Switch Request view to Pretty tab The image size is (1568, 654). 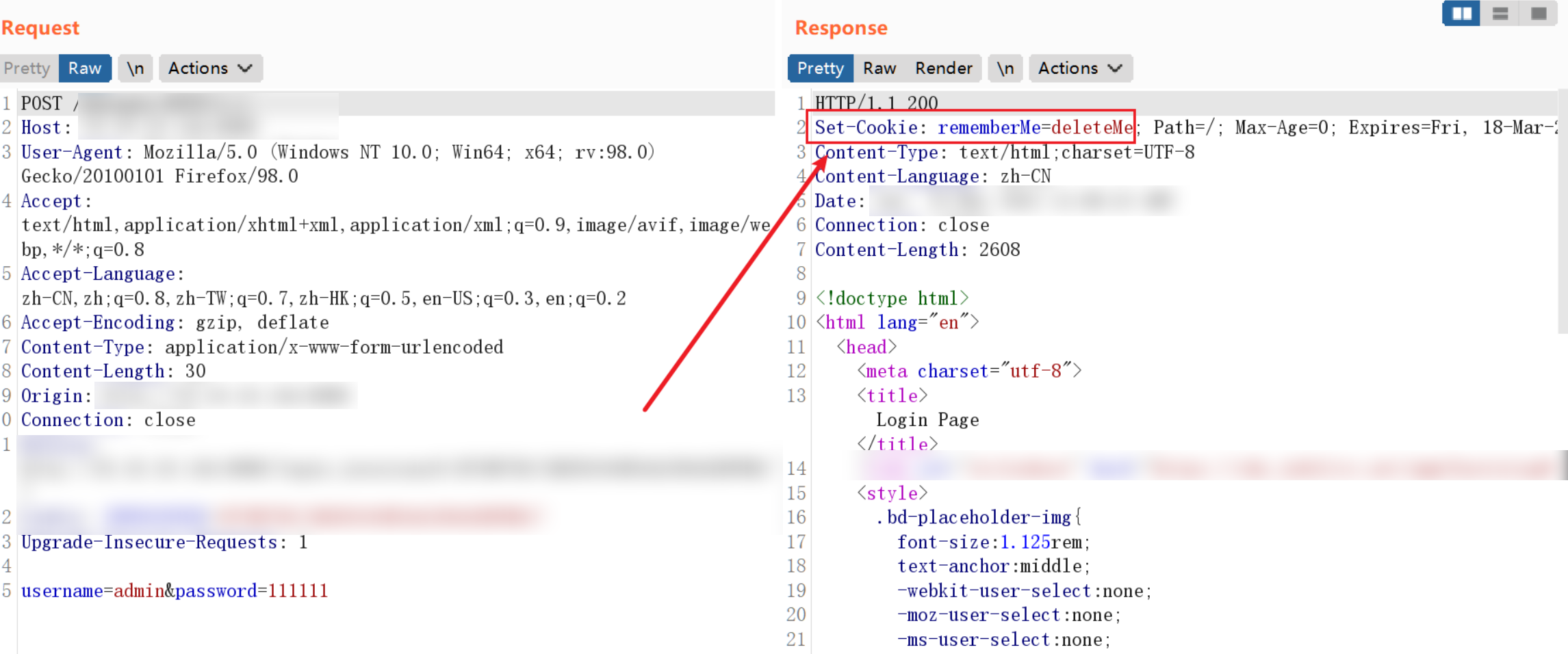(x=27, y=68)
